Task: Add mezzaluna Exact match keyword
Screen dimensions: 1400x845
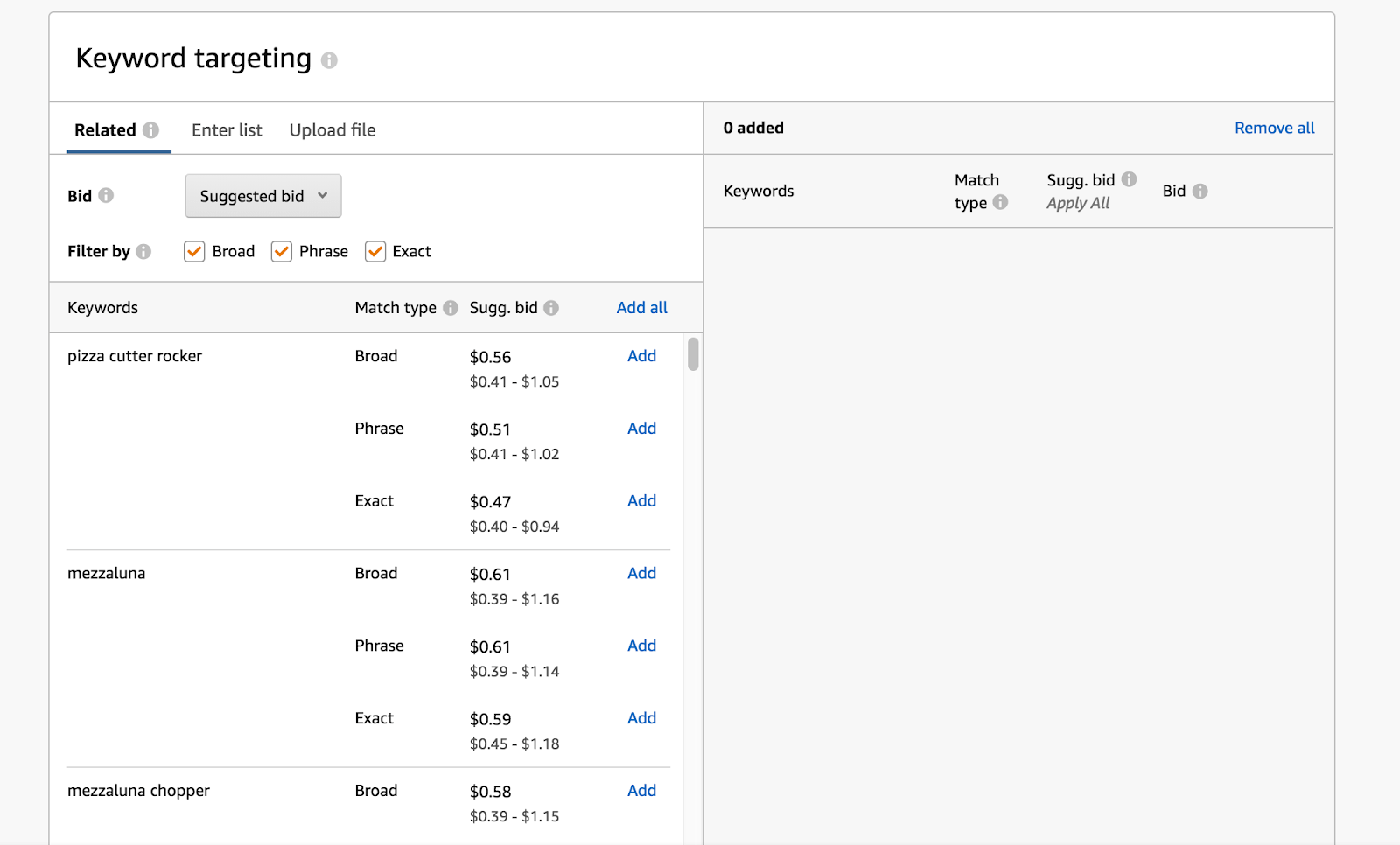Action: (641, 718)
